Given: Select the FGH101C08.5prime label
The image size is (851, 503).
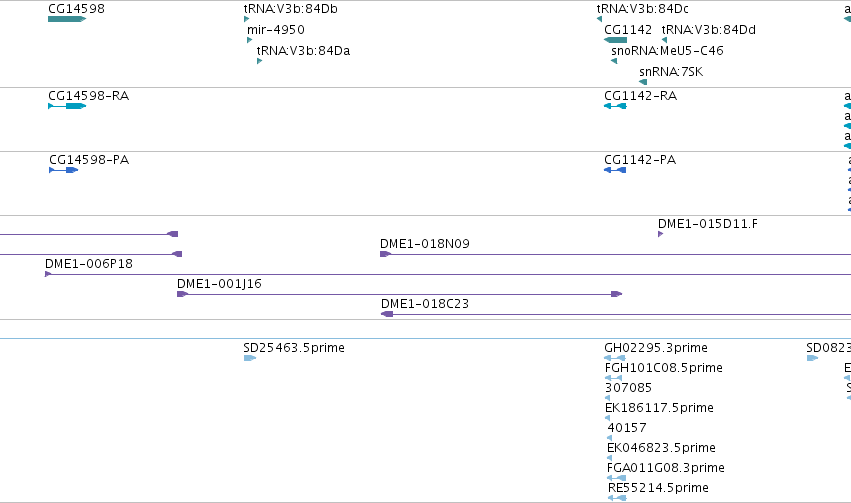Looking at the screenshot, I should pos(664,368).
